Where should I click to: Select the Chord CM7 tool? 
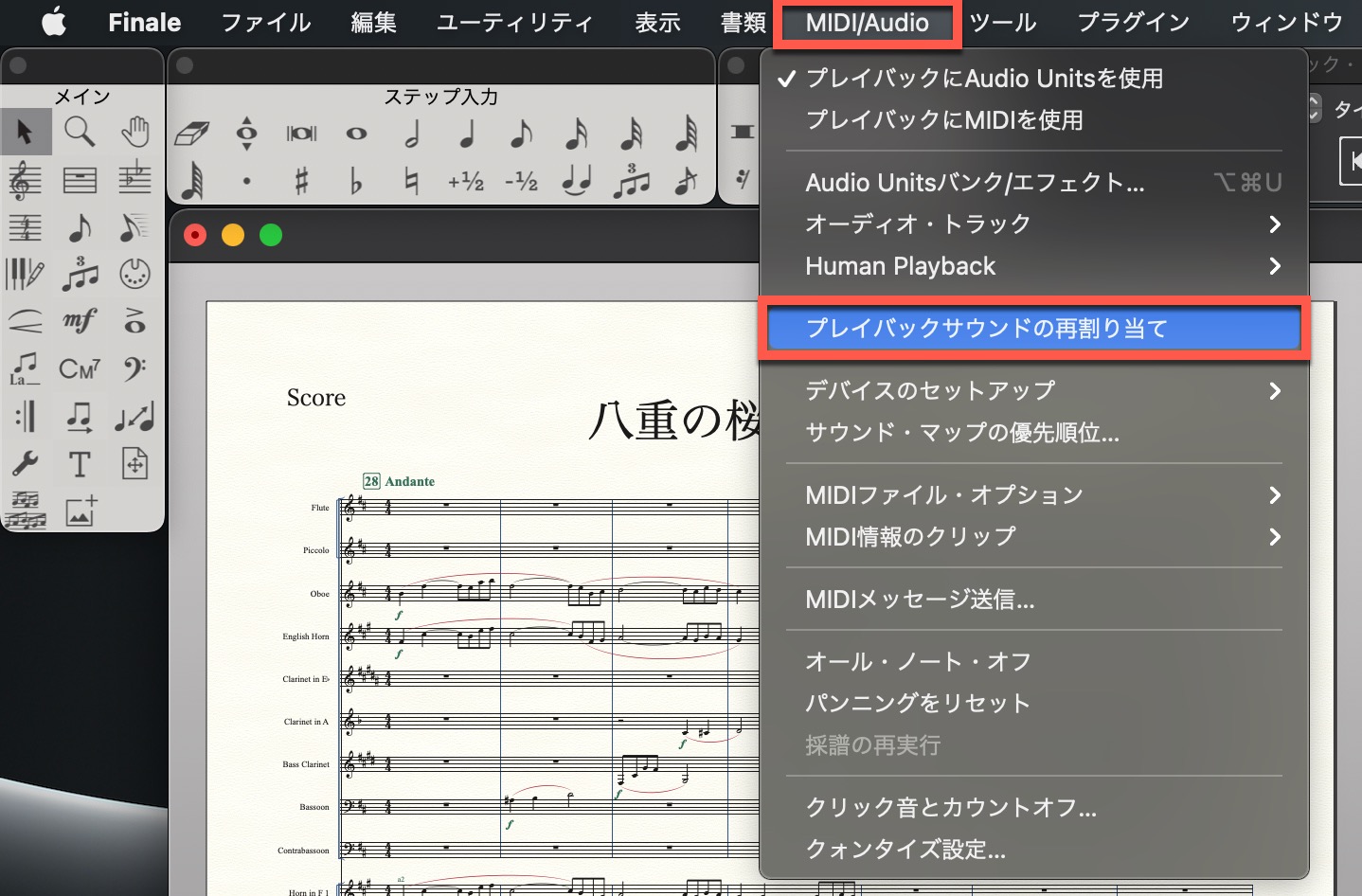pyautogui.click(x=80, y=368)
